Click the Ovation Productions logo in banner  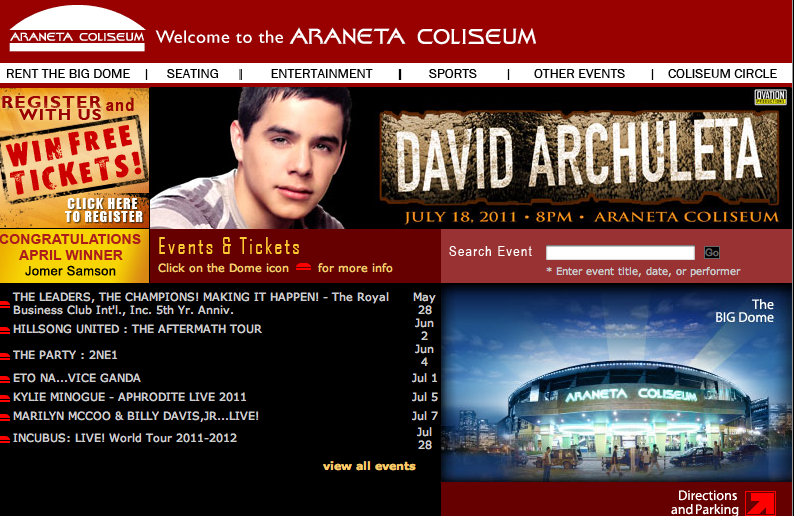pyautogui.click(x=770, y=97)
